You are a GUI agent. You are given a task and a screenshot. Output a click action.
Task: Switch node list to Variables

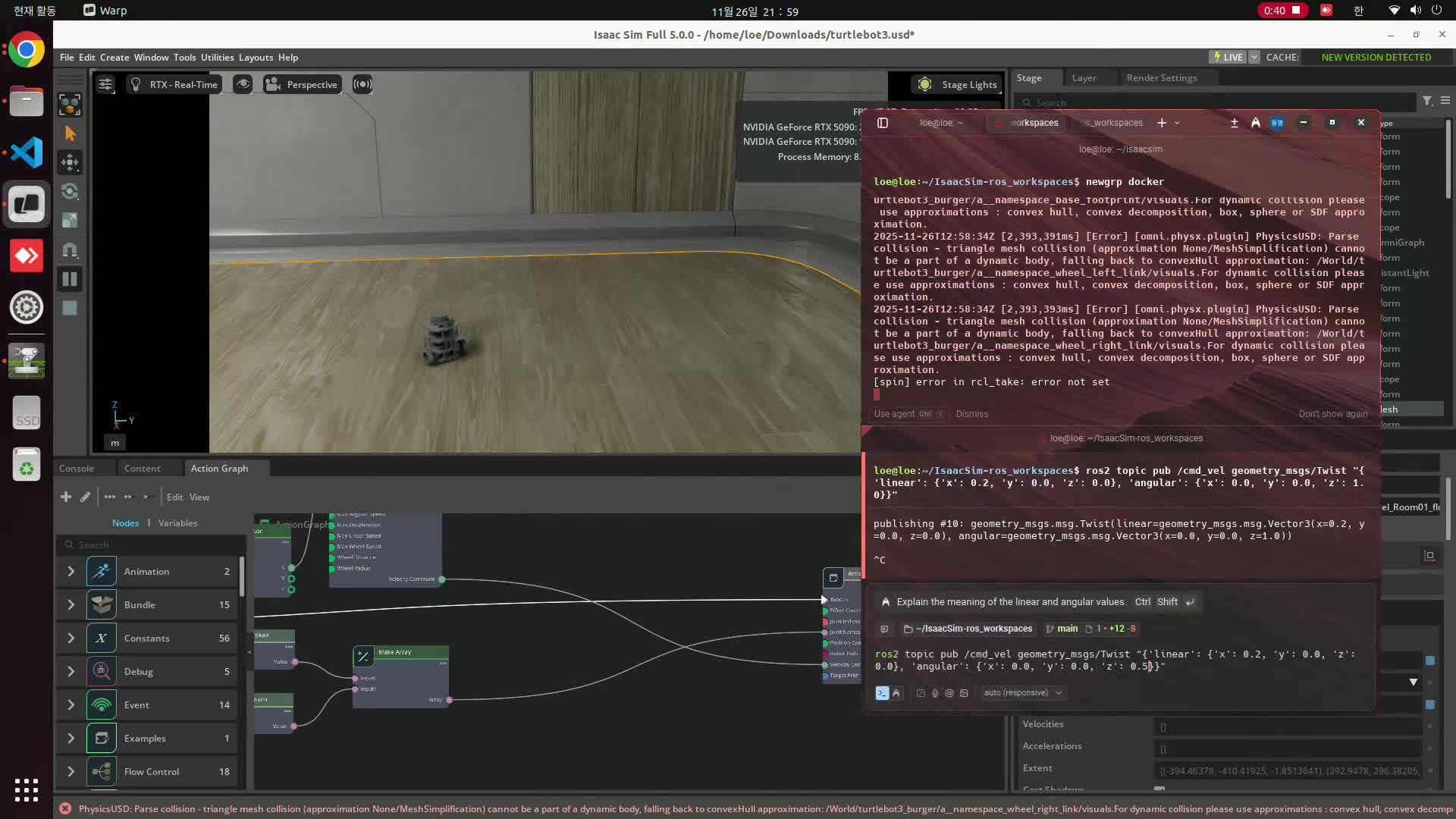click(177, 522)
